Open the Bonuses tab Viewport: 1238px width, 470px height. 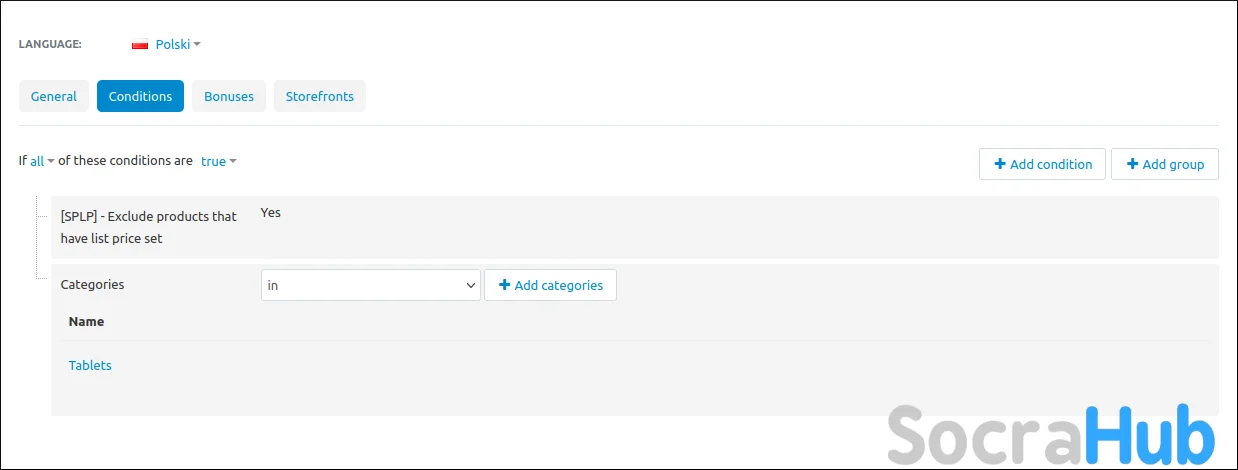click(229, 96)
